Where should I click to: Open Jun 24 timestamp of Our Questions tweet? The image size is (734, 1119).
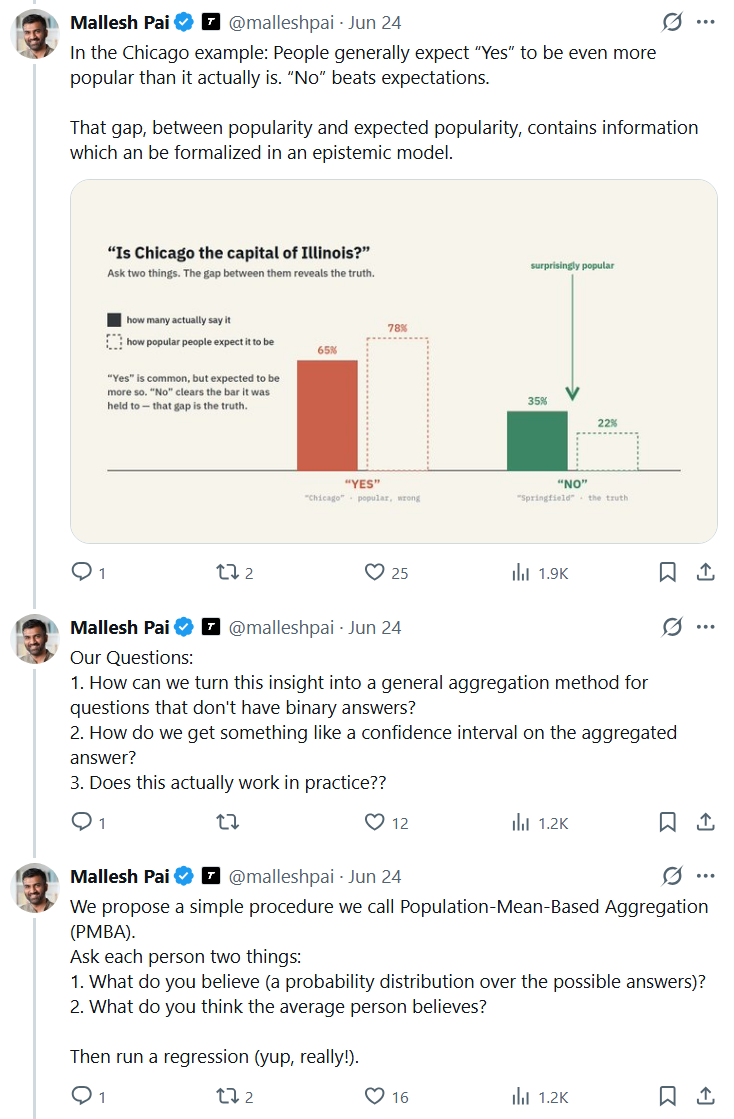pos(374,627)
